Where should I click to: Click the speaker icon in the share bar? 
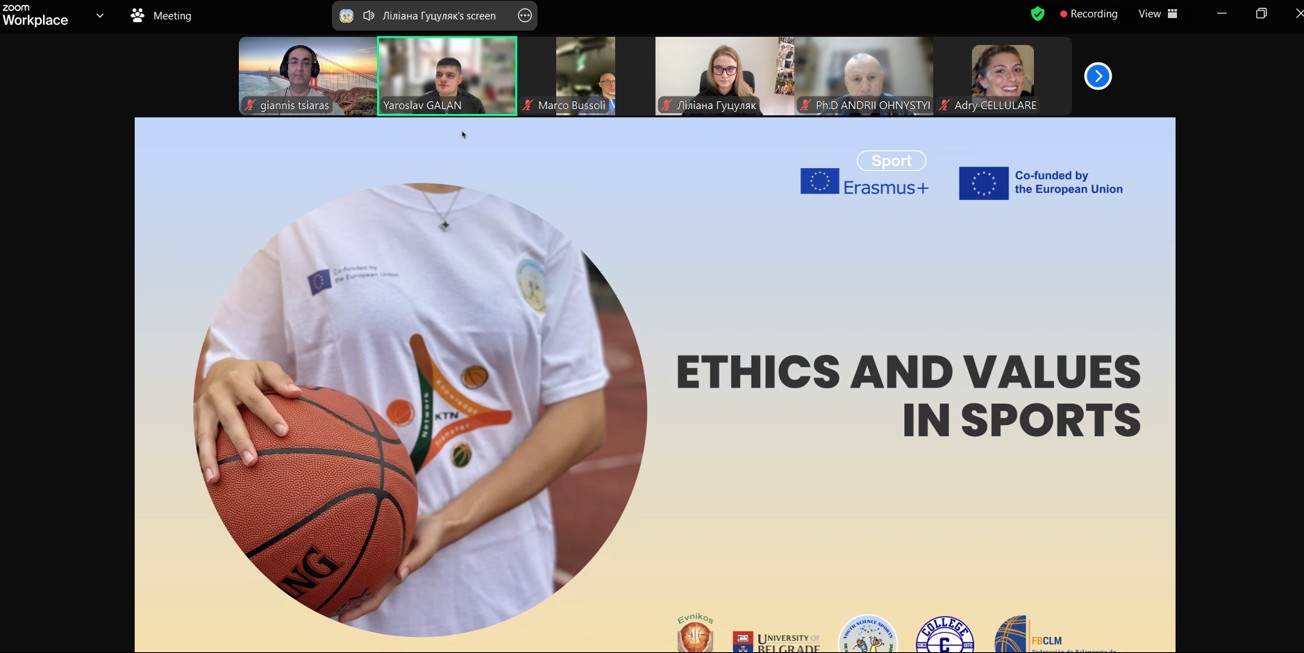point(369,15)
